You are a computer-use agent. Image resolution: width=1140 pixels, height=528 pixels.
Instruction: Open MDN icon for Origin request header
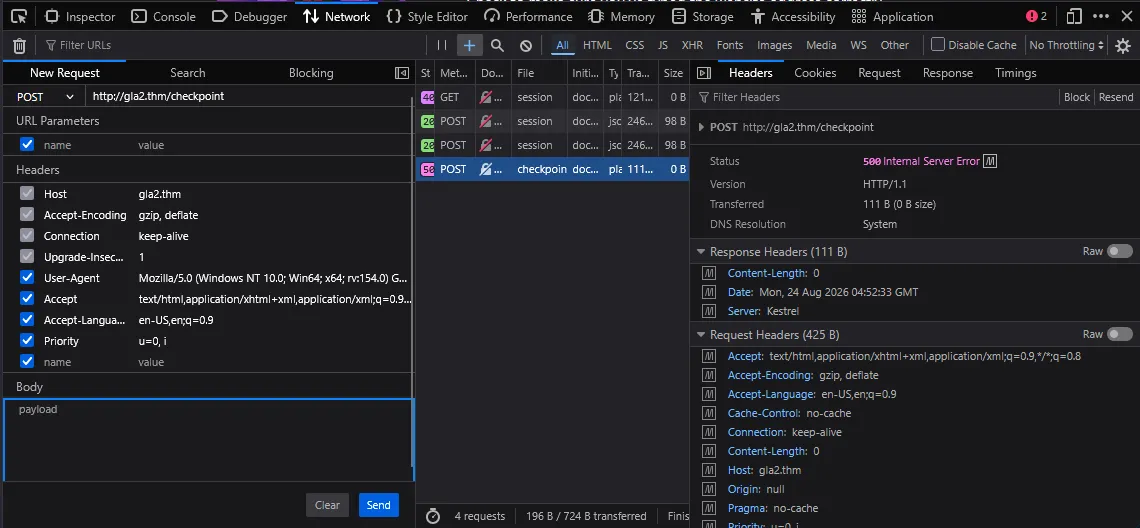[710, 489]
